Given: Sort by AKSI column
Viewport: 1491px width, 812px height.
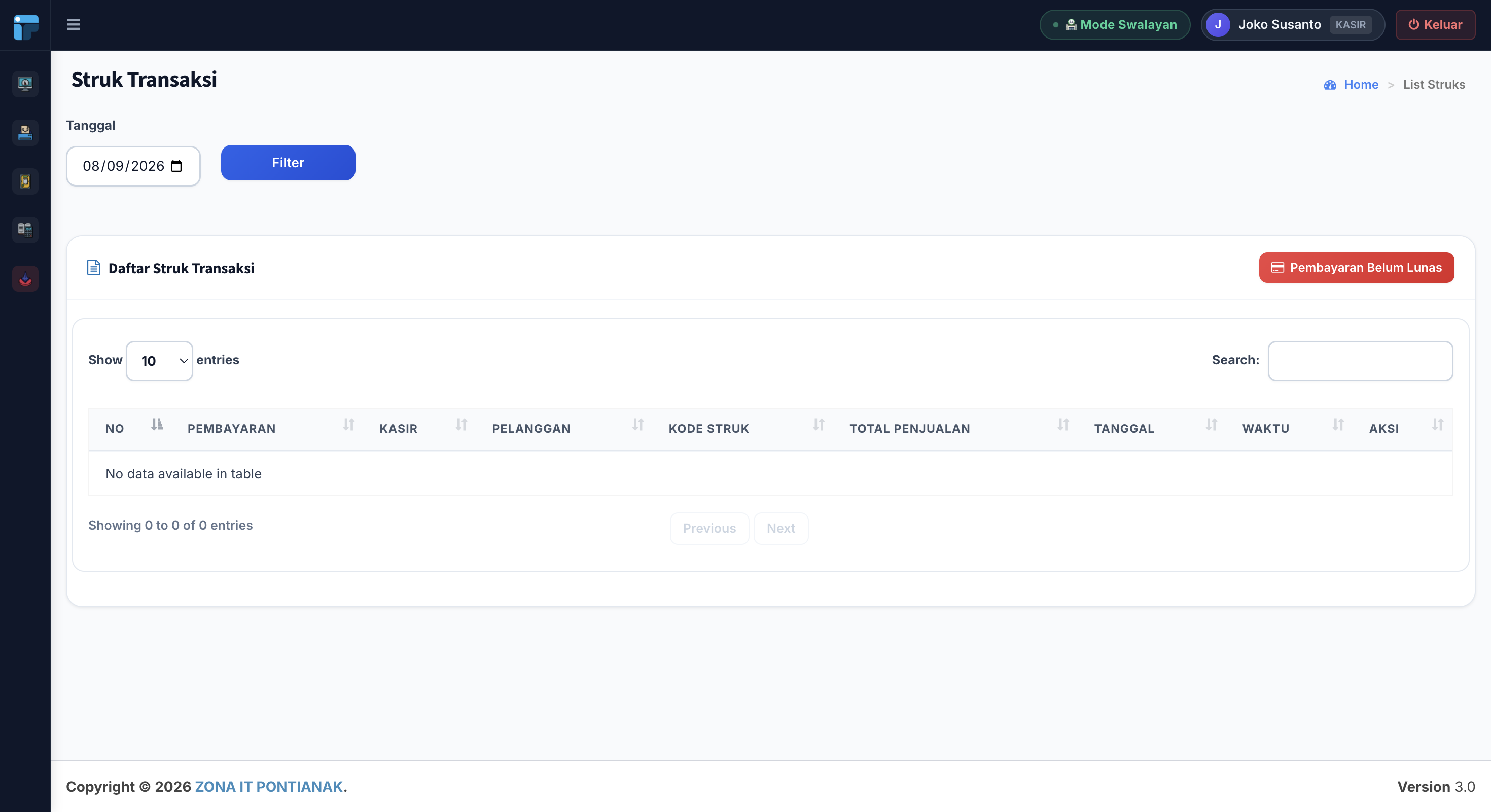Looking at the screenshot, I should (x=1402, y=429).
